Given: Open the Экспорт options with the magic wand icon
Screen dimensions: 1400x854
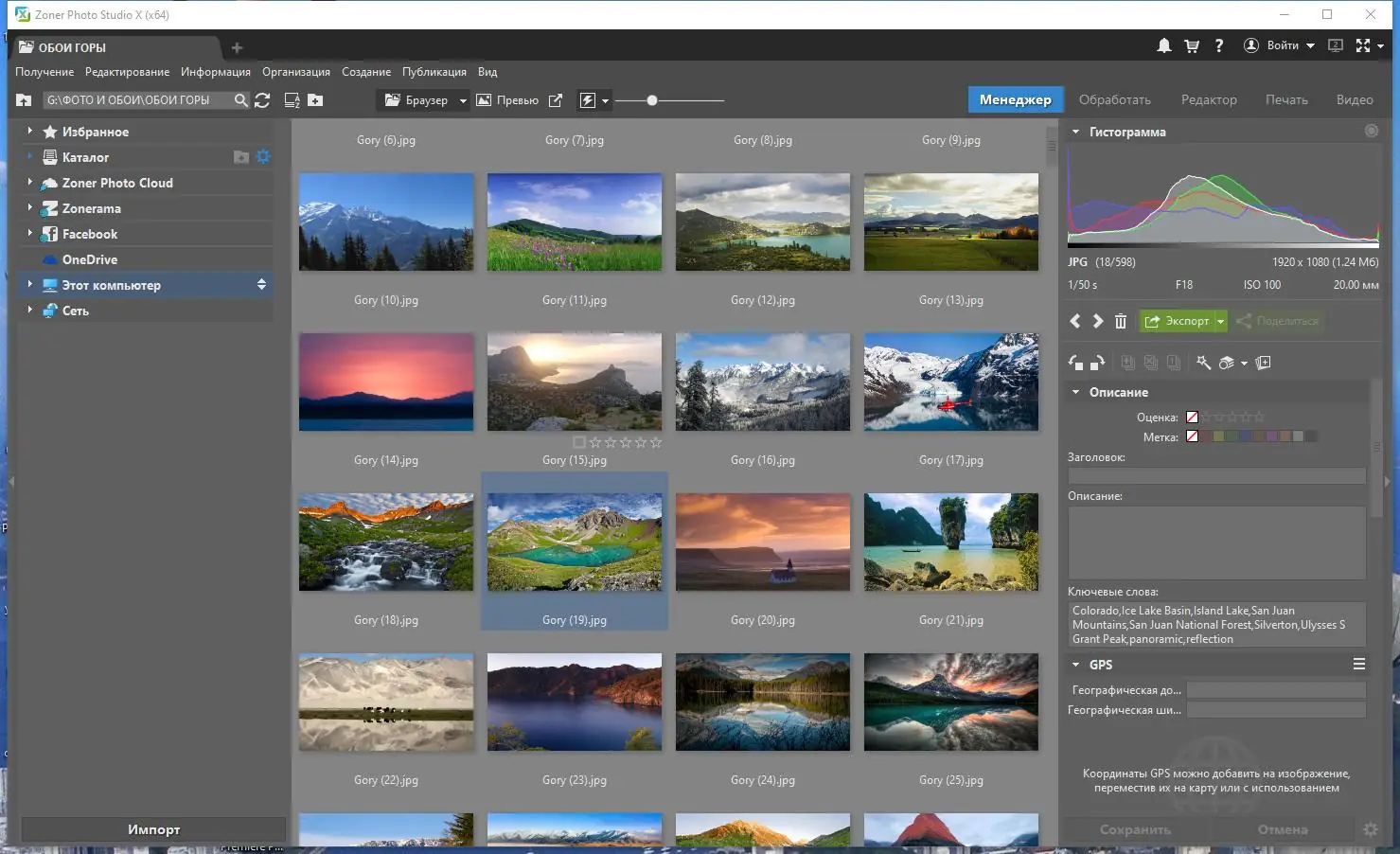Looking at the screenshot, I should pyautogui.click(x=1203, y=363).
